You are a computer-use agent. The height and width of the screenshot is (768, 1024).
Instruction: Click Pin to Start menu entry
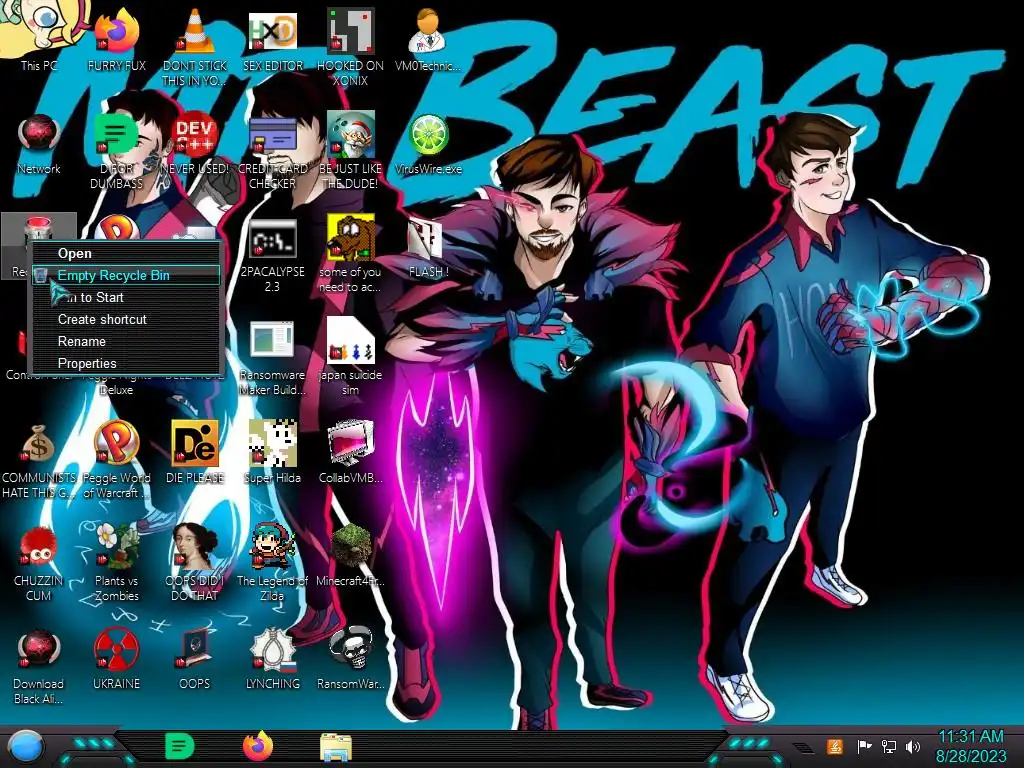point(127,297)
